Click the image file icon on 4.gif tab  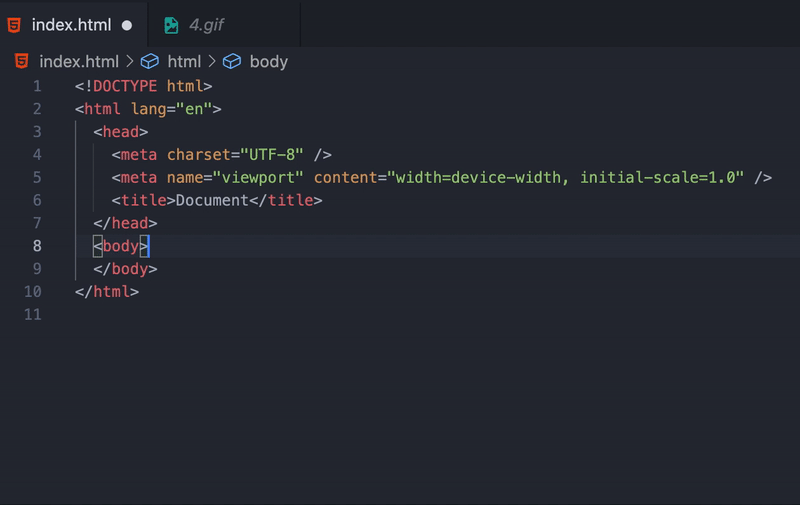[171, 25]
